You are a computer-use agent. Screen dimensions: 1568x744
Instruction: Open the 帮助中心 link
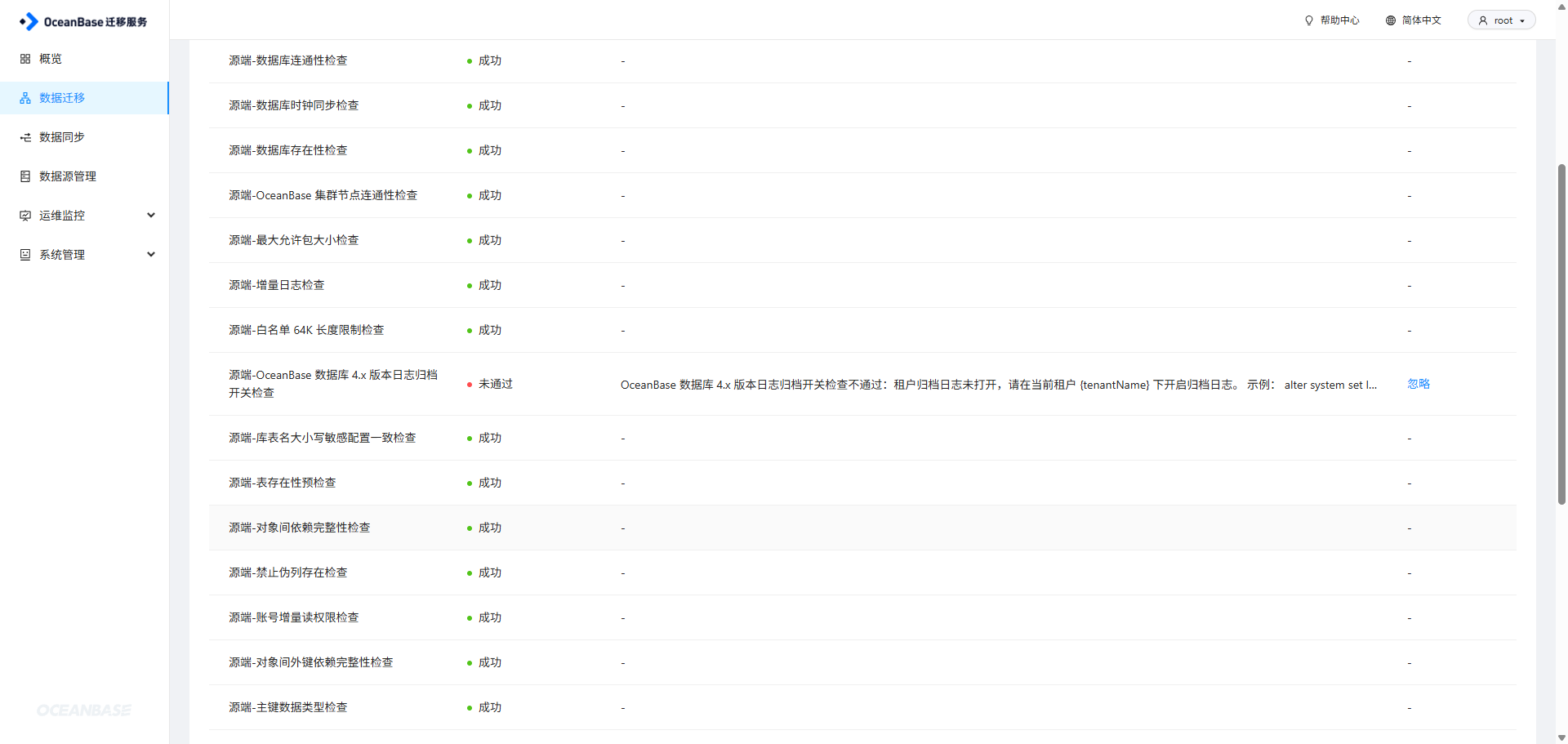1339,20
